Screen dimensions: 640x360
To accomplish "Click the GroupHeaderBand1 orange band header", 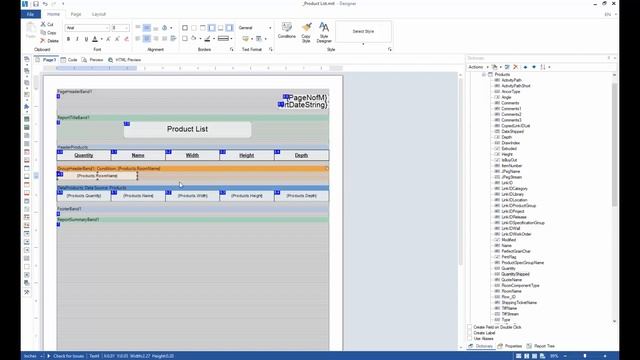I will point(193,169).
